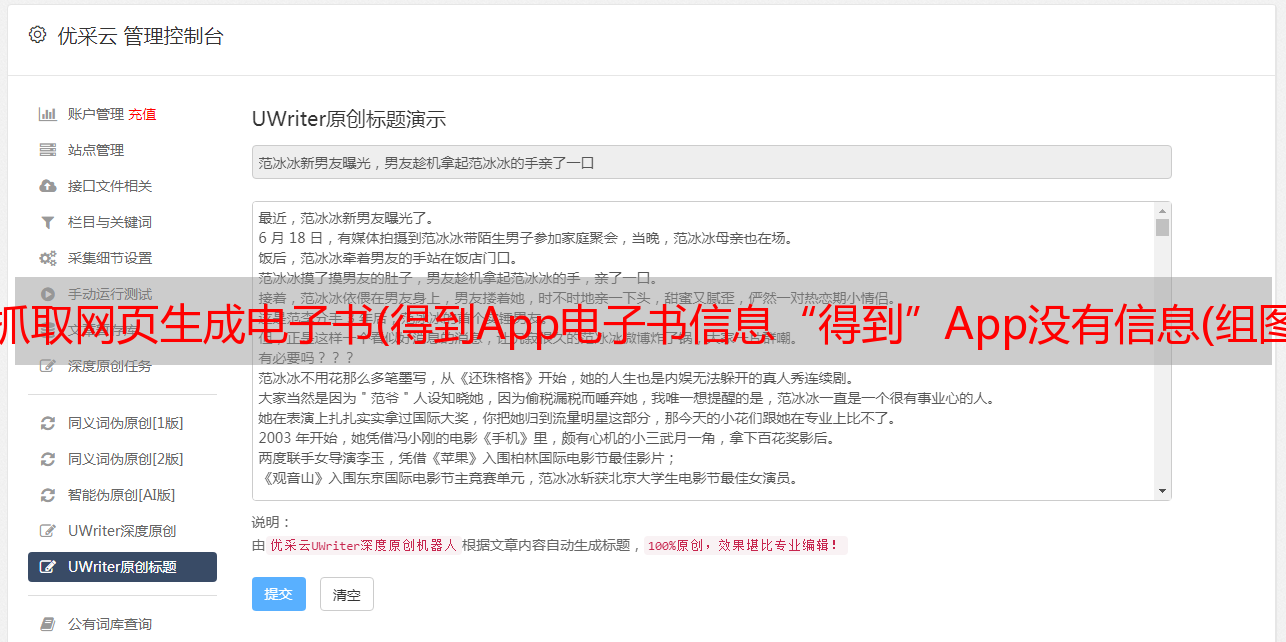The height and width of the screenshot is (642, 1286).
Task: Click the edit icon beside 深度原创任务
Action: tap(47, 366)
